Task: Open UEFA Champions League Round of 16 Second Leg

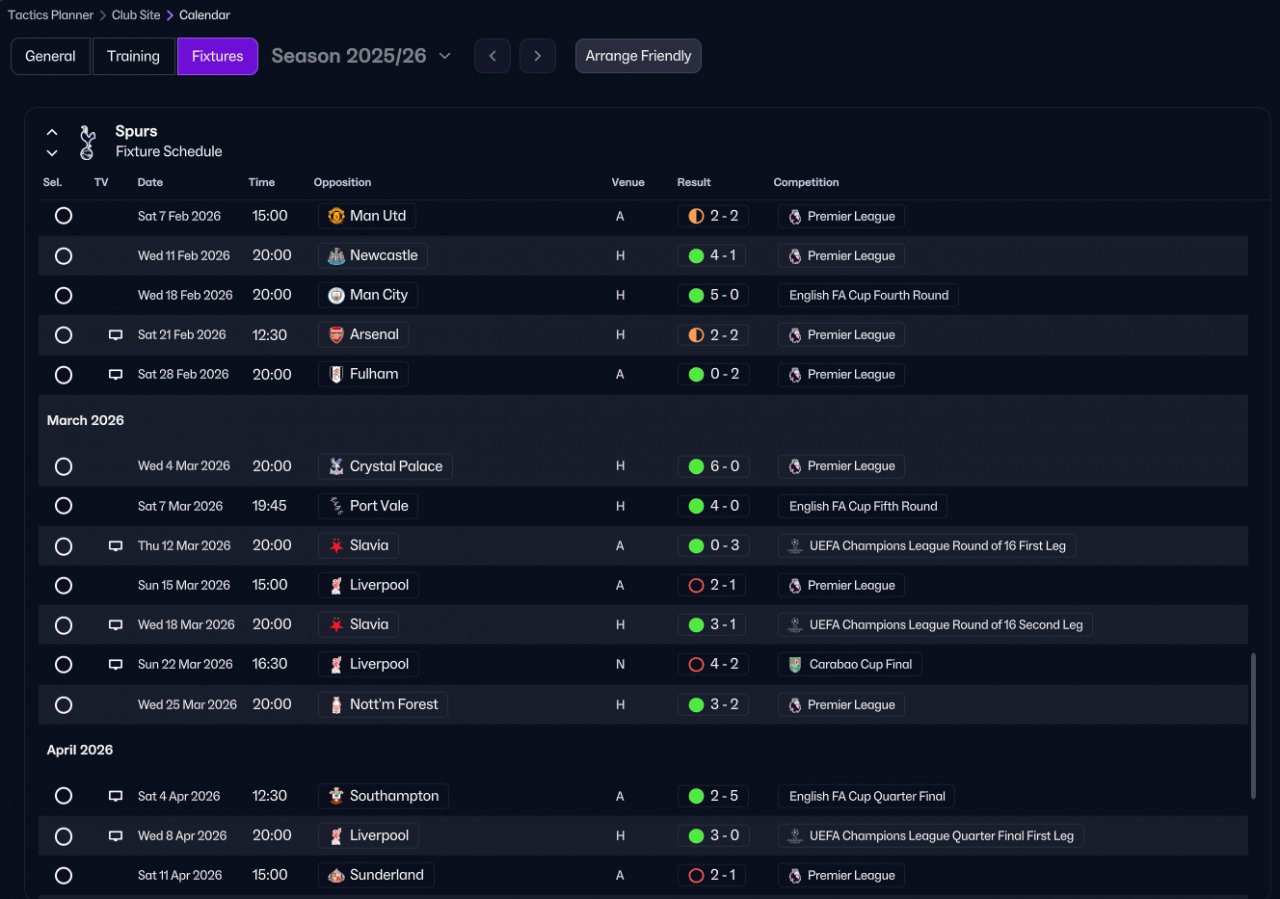Action: click(935, 625)
